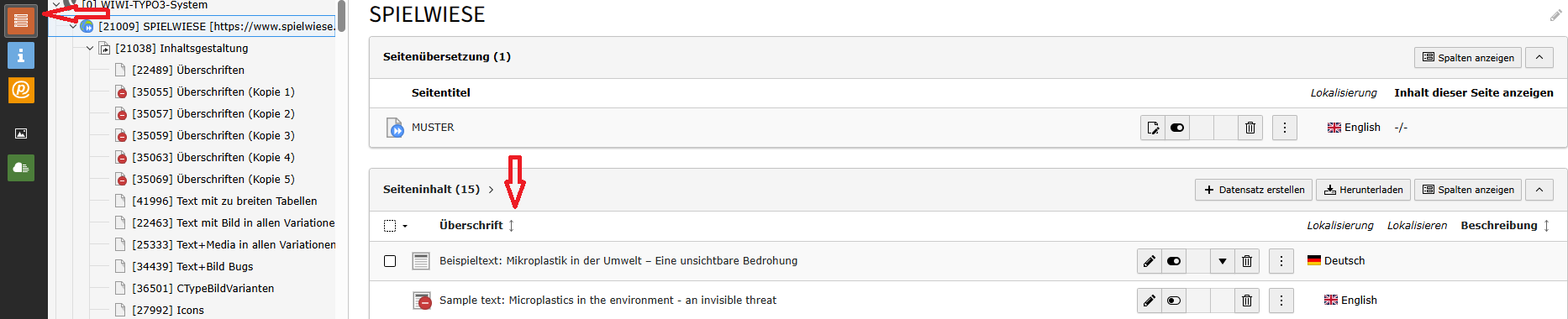The width and height of the screenshot is (1568, 319).
Task: Open the green cloud module icon
Action: [x=21, y=168]
